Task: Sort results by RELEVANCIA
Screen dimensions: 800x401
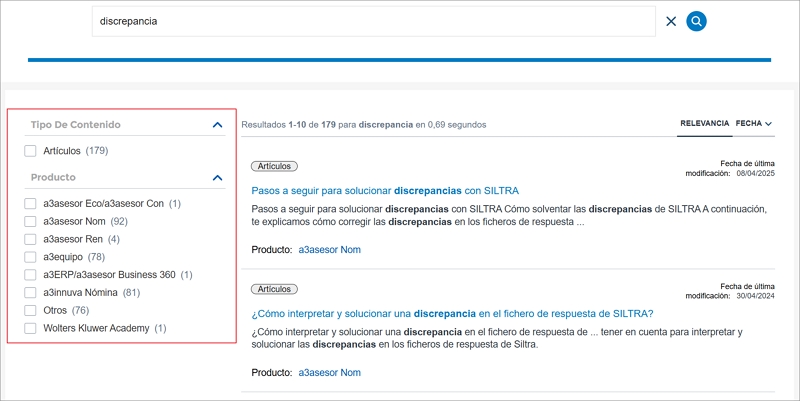Action: pos(704,123)
